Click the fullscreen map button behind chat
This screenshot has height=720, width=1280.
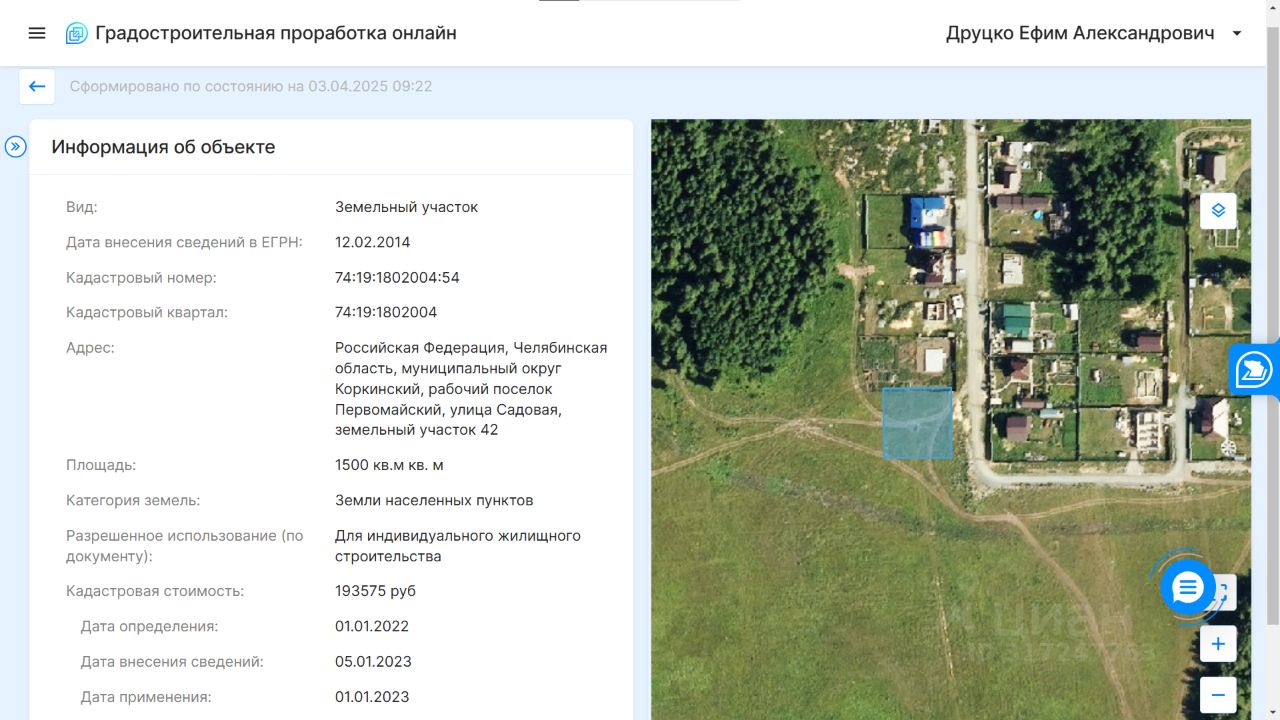1227,591
